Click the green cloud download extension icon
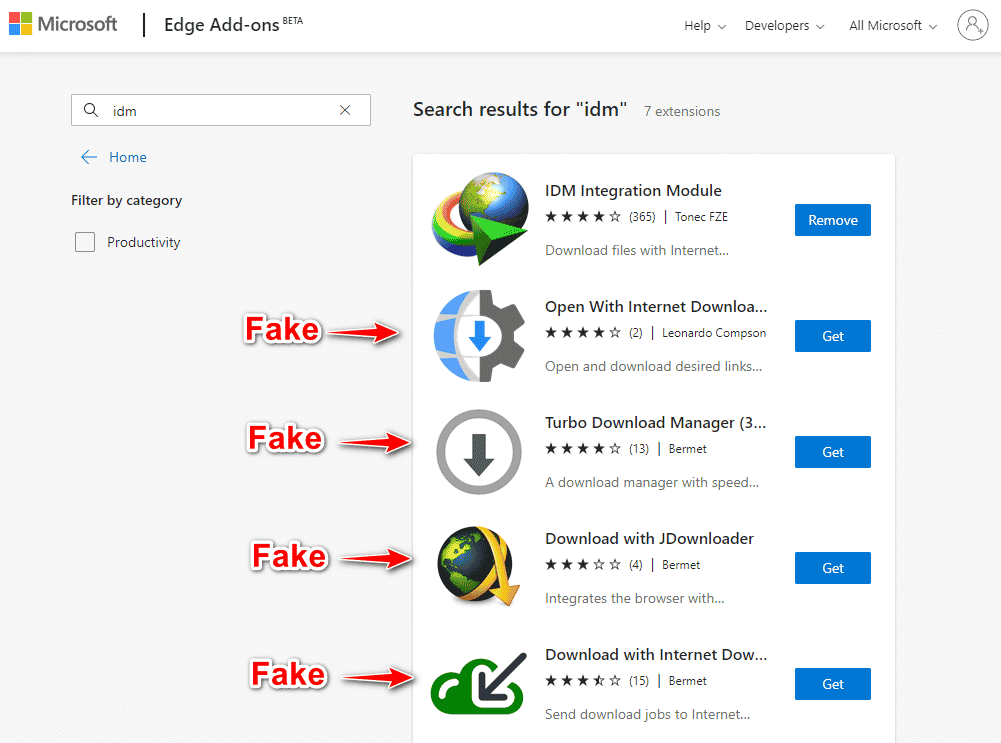The image size is (1001, 743). coord(479,683)
